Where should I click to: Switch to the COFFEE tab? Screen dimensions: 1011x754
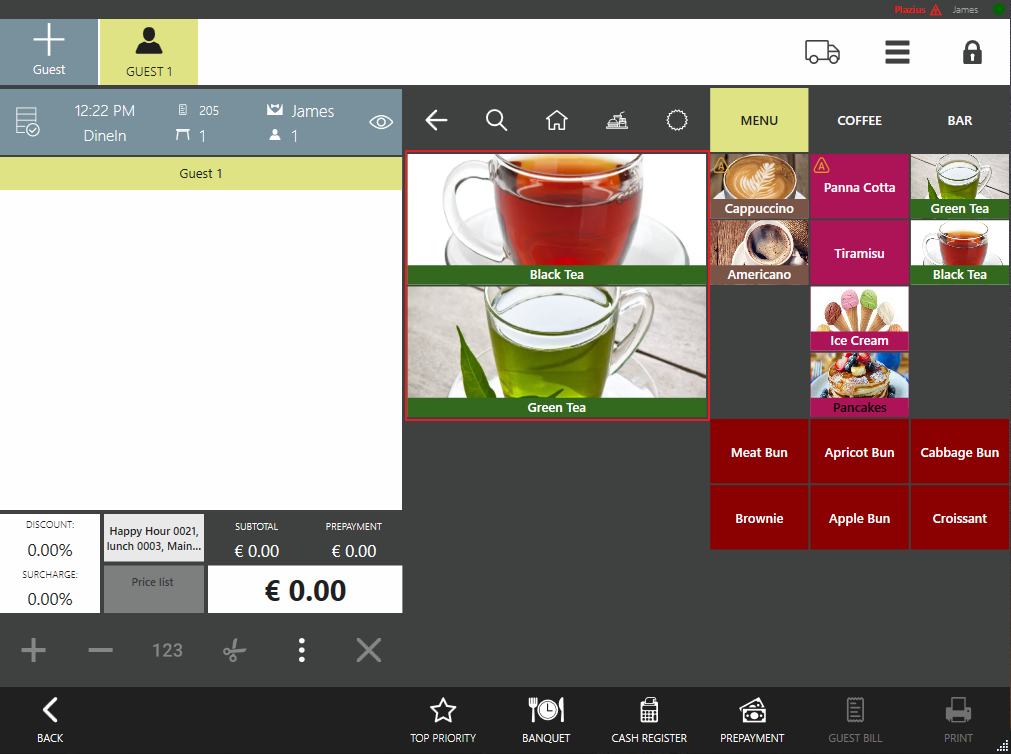[x=859, y=120]
